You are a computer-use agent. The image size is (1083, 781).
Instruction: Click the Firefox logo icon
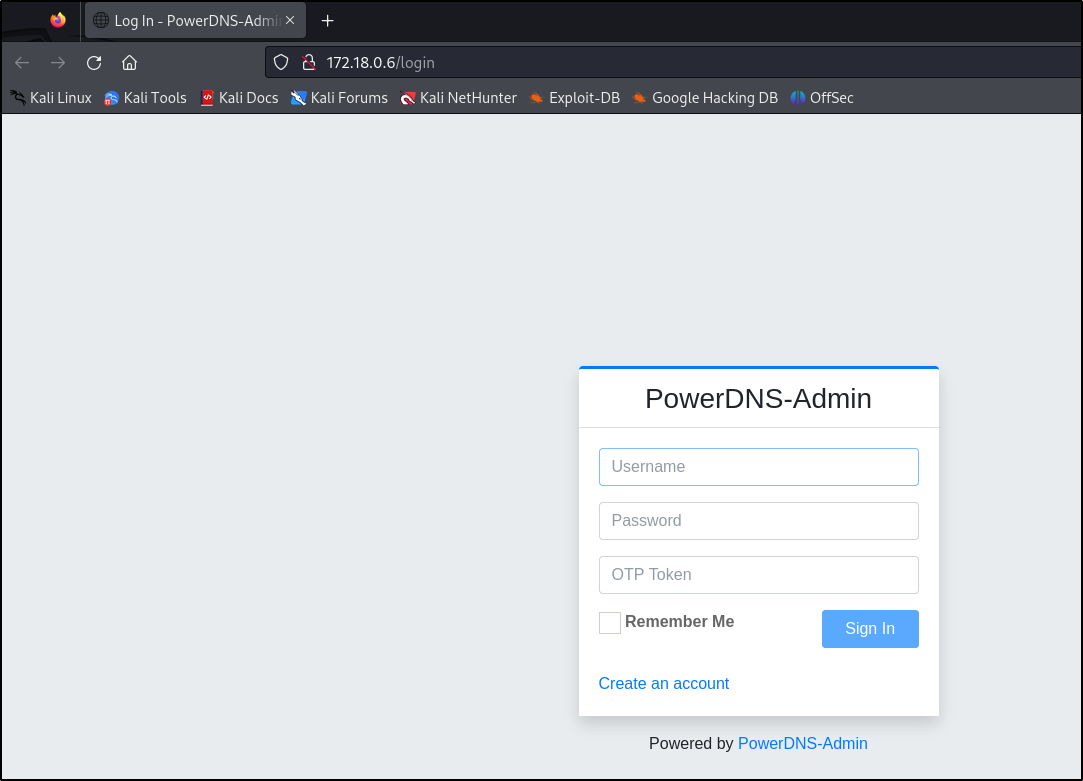[x=58, y=20]
